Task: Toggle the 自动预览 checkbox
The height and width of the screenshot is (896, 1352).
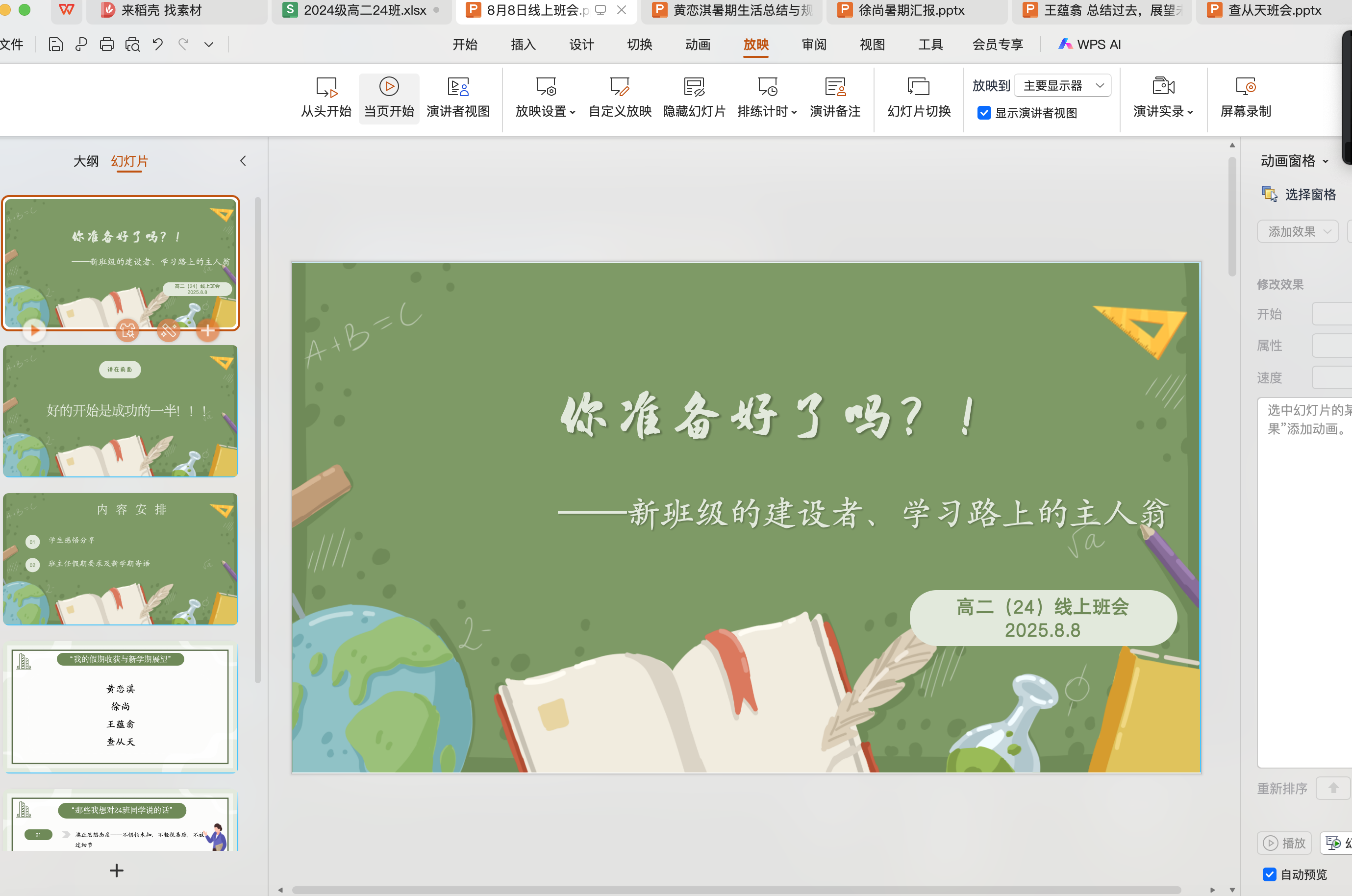Action: (x=1269, y=874)
